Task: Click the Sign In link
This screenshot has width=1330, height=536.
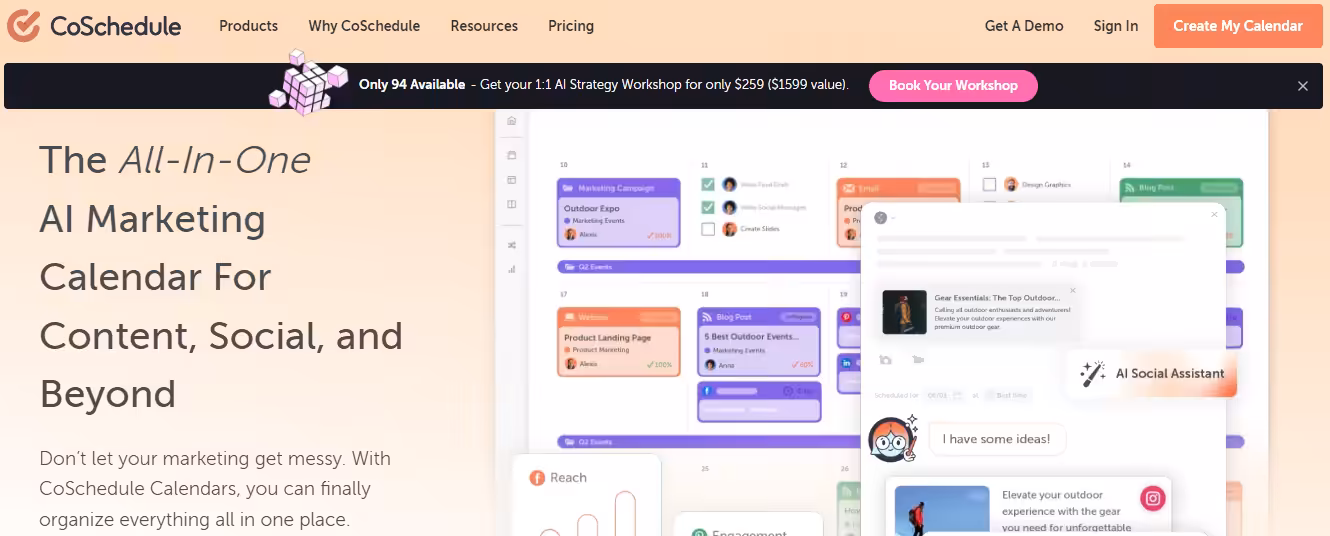Action: pyautogui.click(x=1115, y=26)
